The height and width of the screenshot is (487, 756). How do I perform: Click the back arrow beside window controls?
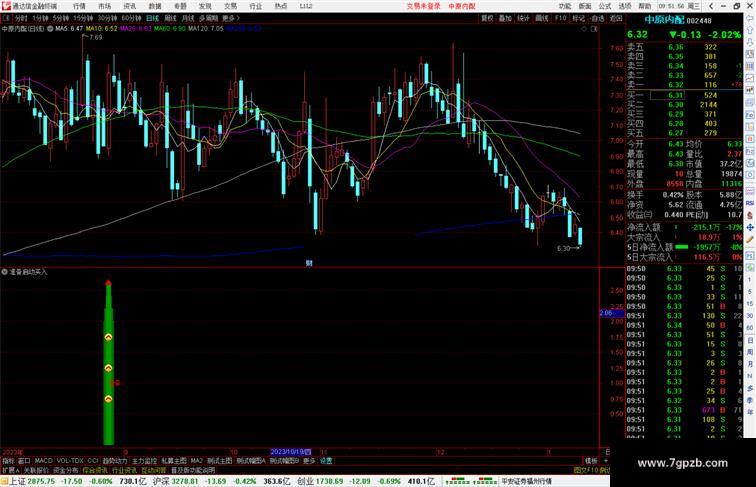pos(711,6)
